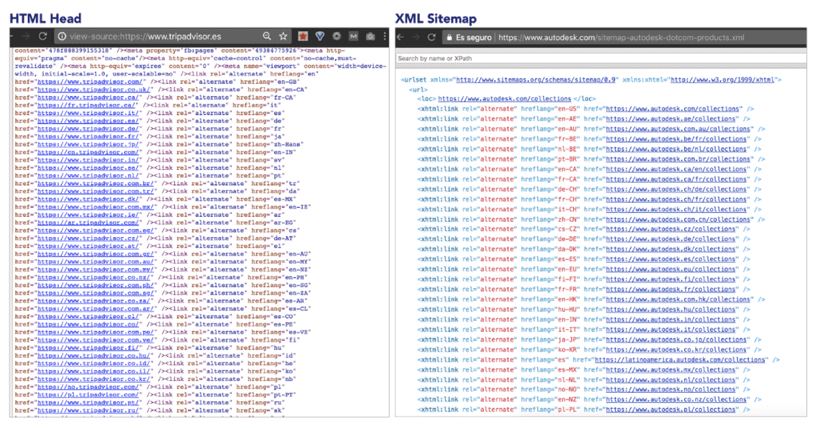This screenshot has width=819, height=428.
Task: Open the autodesk.co.jp/collections link
Action: point(676,340)
